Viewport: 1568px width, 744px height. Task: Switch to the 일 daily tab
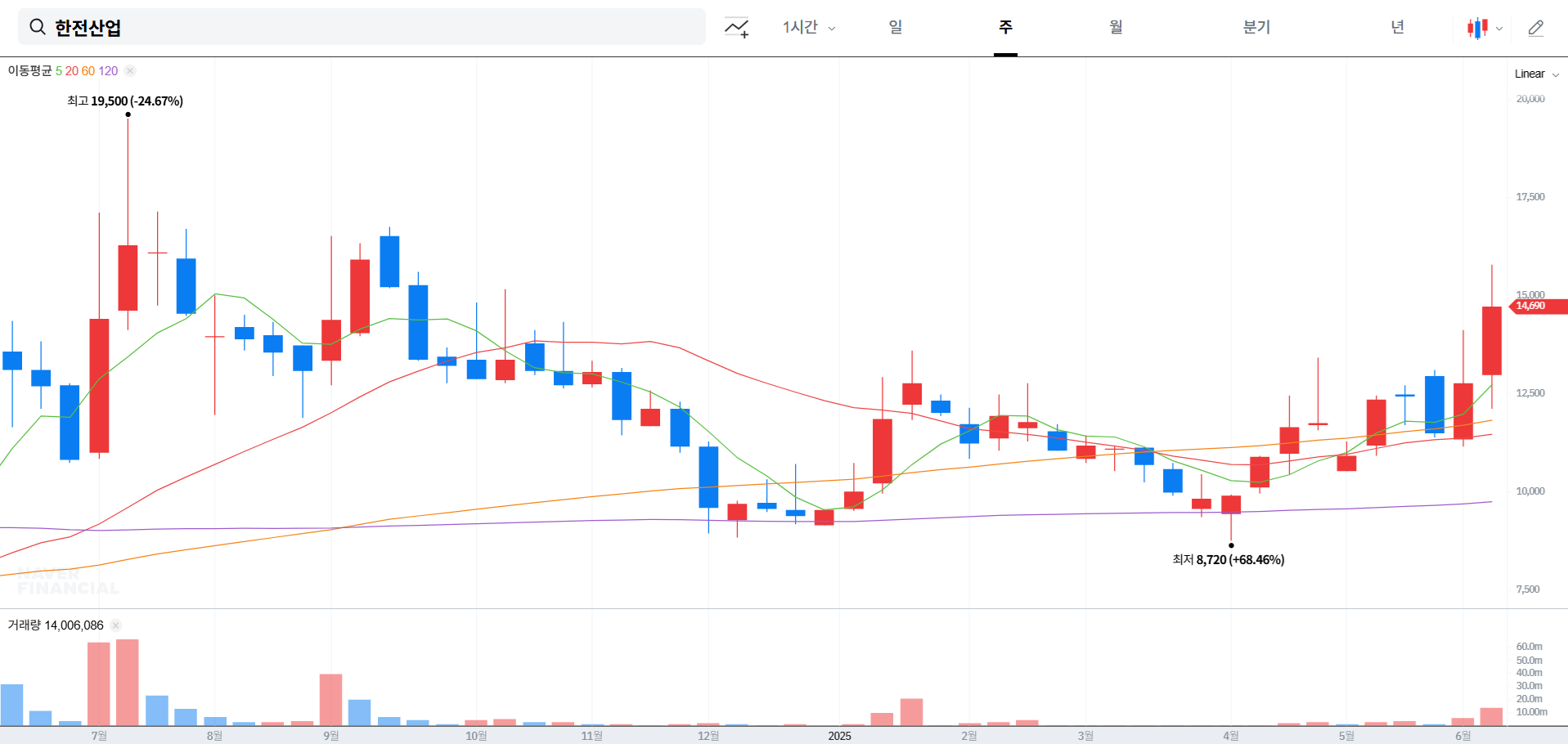[896, 27]
